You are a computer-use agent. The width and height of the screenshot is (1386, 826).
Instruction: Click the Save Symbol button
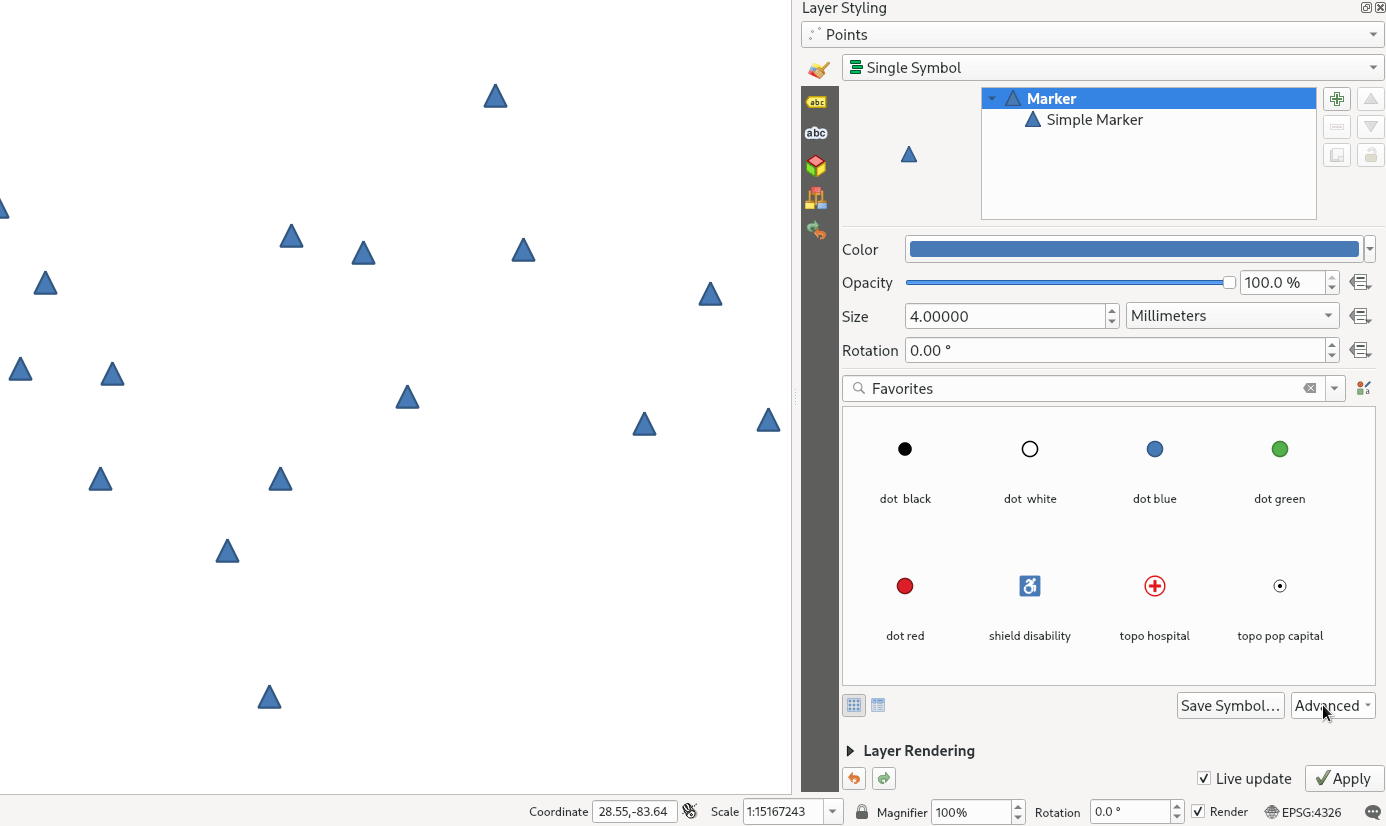[x=1230, y=706]
